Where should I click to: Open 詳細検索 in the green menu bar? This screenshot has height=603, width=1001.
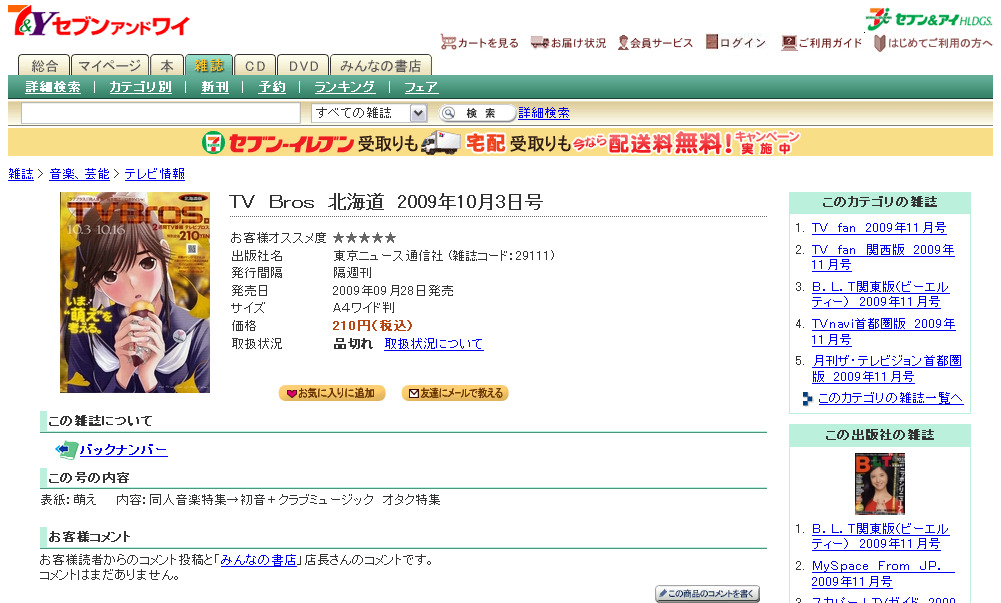tap(53, 87)
